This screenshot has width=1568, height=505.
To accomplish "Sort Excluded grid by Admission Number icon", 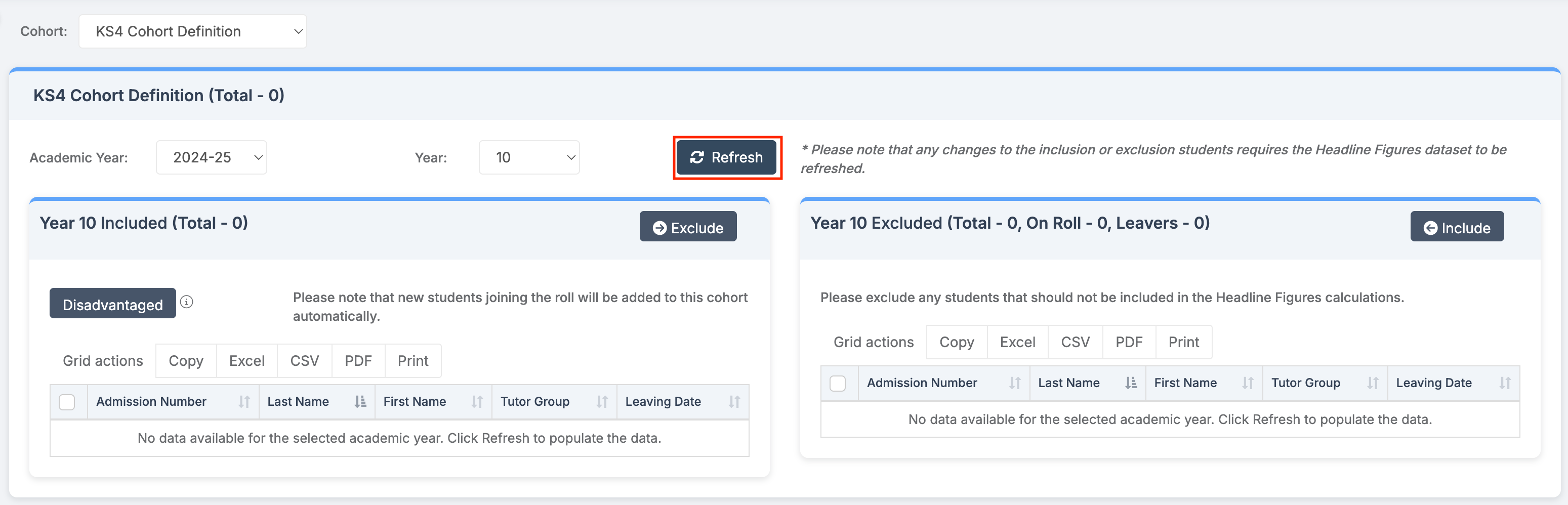I will pos(1015,383).
